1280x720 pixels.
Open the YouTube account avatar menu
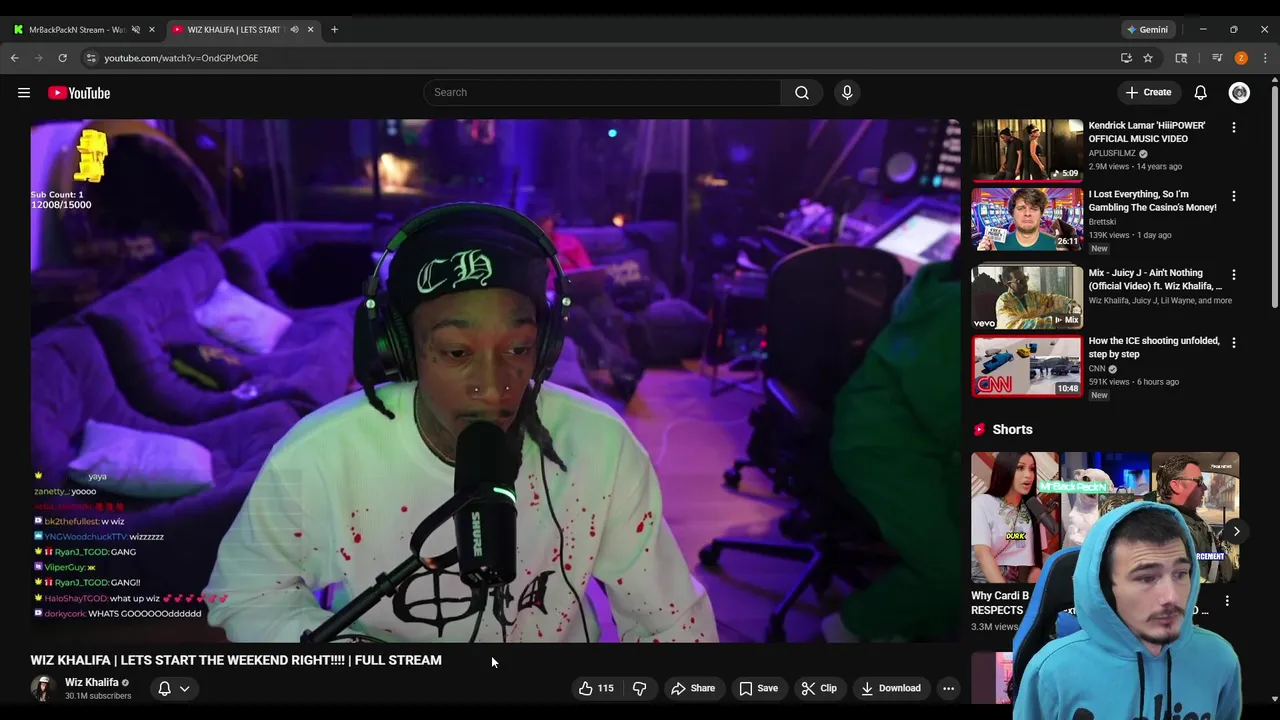[x=1239, y=92]
